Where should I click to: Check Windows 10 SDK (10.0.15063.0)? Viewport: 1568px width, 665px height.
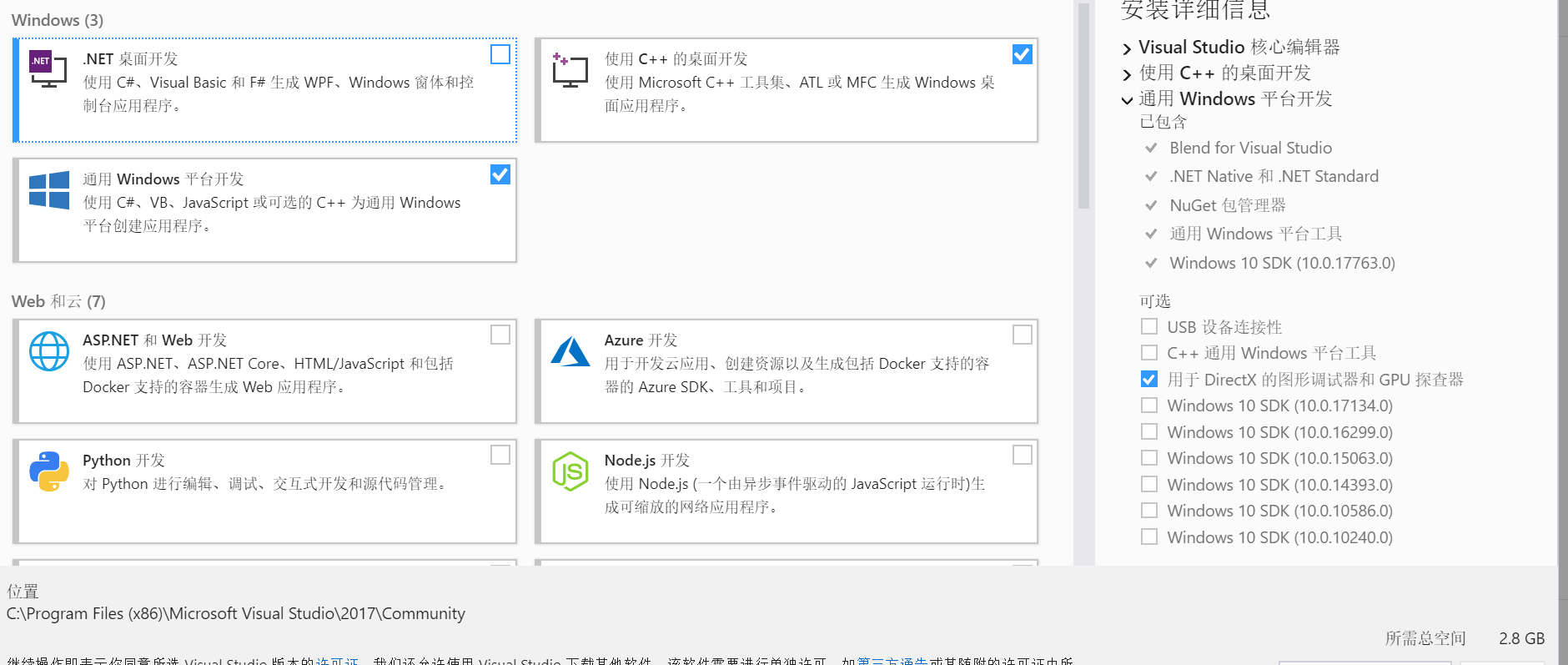pyautogui.click(x=1149, y=457)
